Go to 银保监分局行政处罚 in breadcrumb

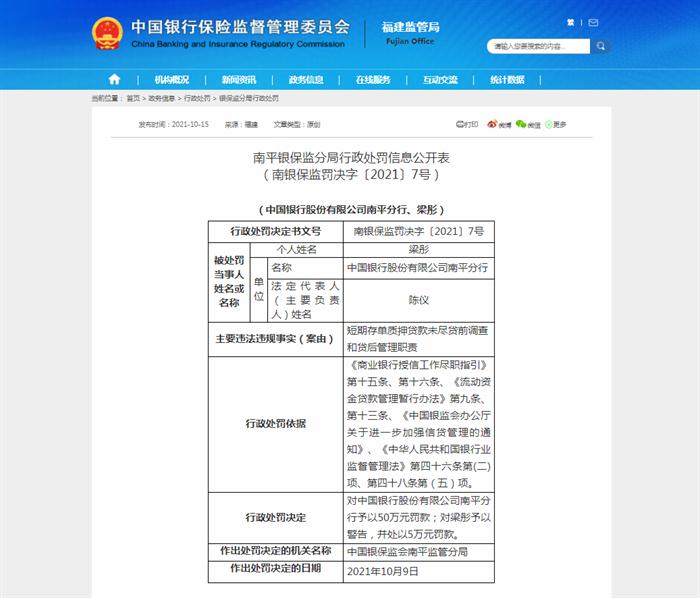click(x=249, y=98)
